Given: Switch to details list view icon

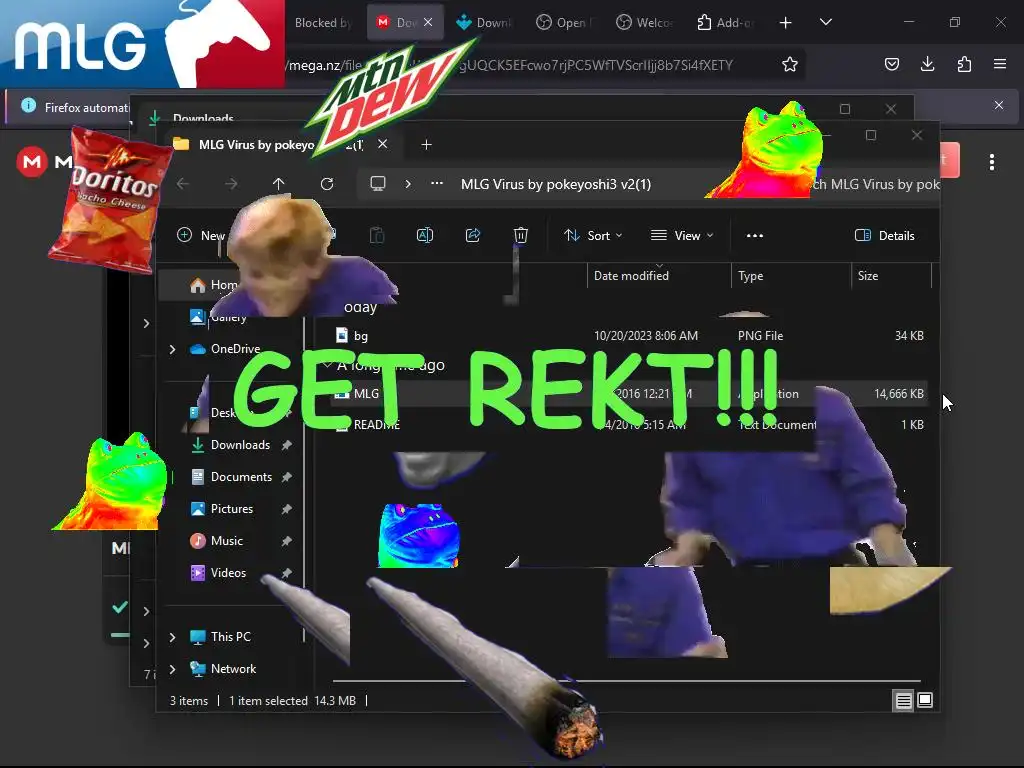Looking at the screenshot, I should pos(903,701).
